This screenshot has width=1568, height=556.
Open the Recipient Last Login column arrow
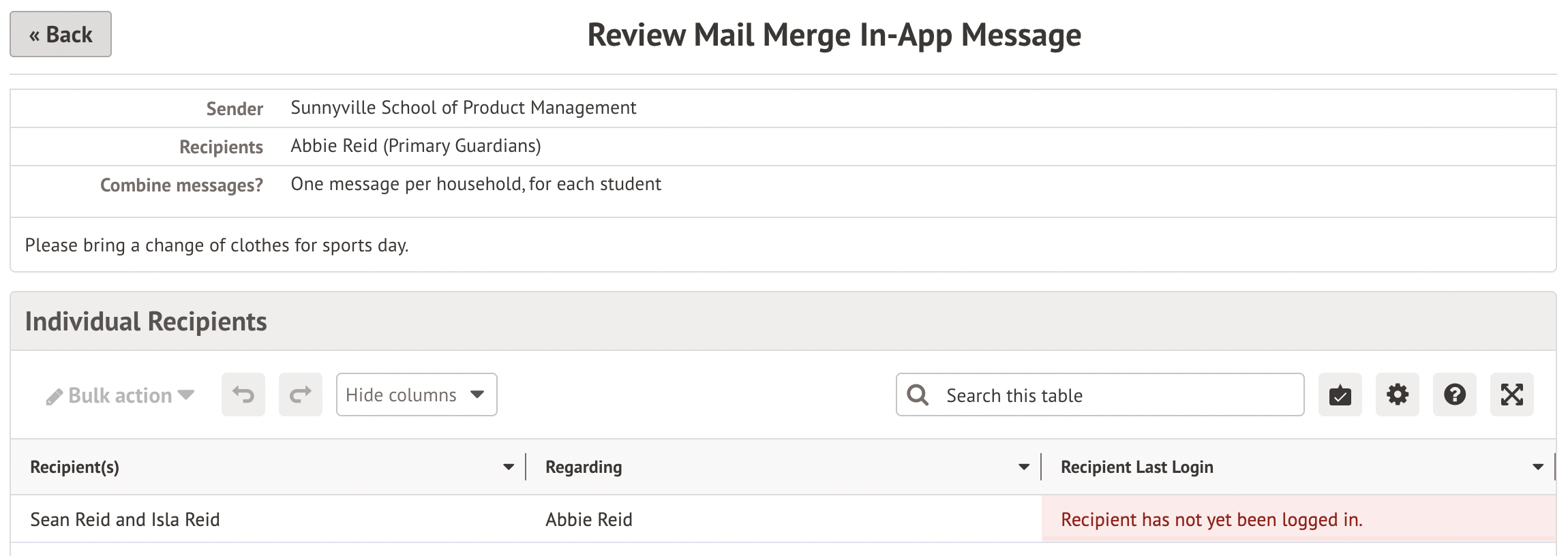pos(1537,467)
